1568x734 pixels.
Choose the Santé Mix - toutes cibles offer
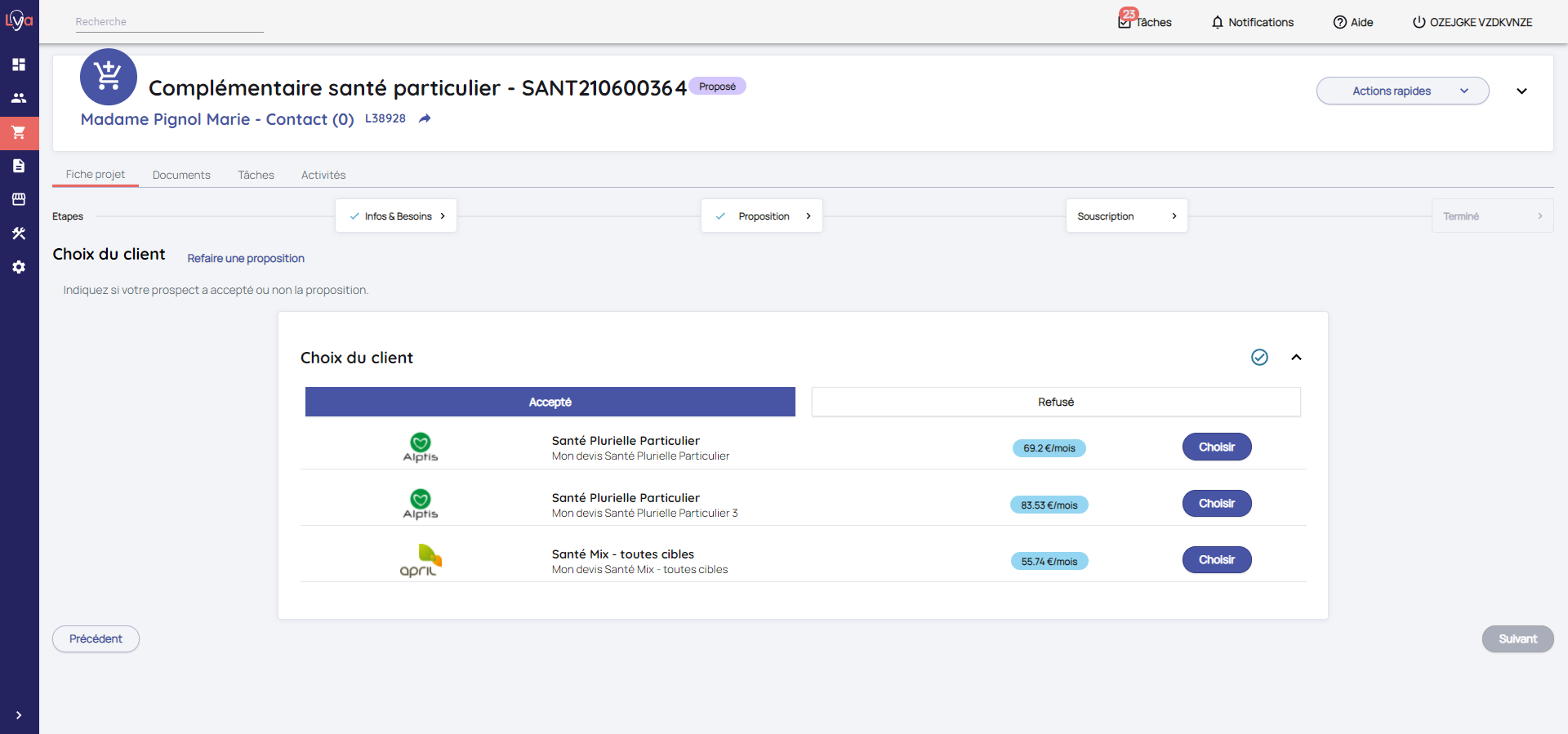1216,560
